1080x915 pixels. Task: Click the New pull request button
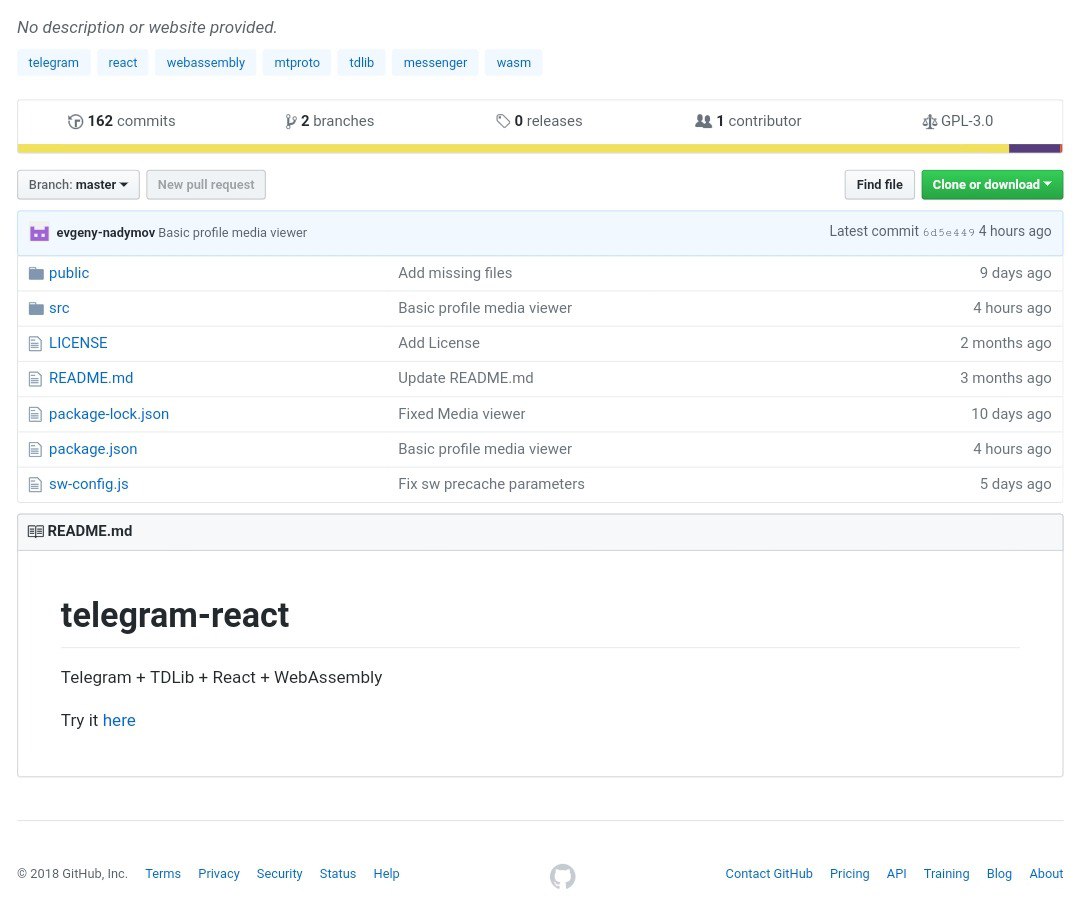coord(206,185)
